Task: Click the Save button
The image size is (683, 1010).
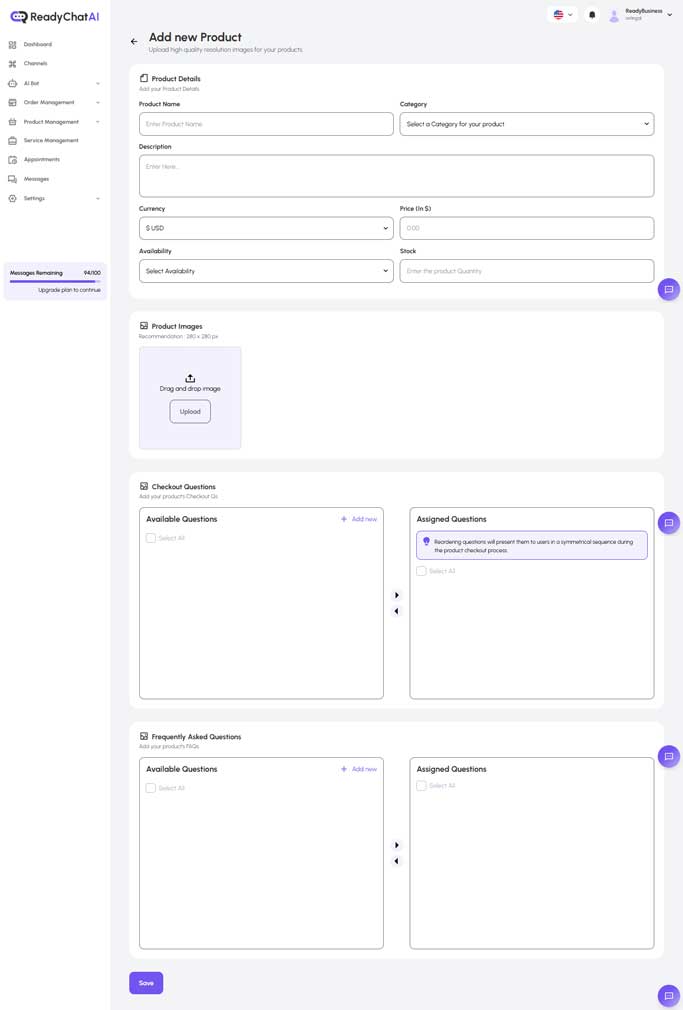Action: (146, 983)
